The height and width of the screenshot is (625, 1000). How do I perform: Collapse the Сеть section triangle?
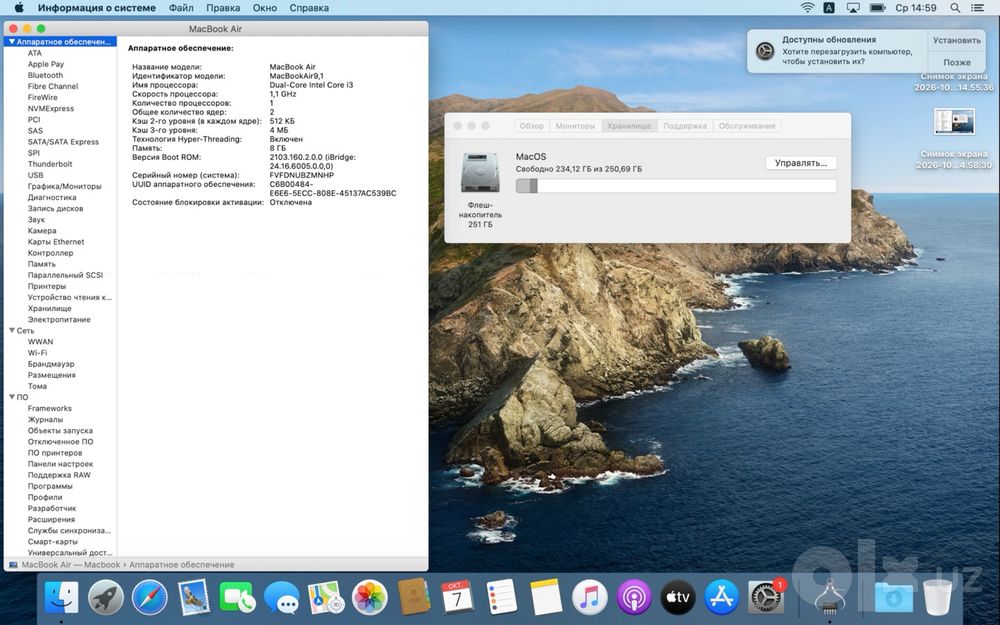pos(11,330)
